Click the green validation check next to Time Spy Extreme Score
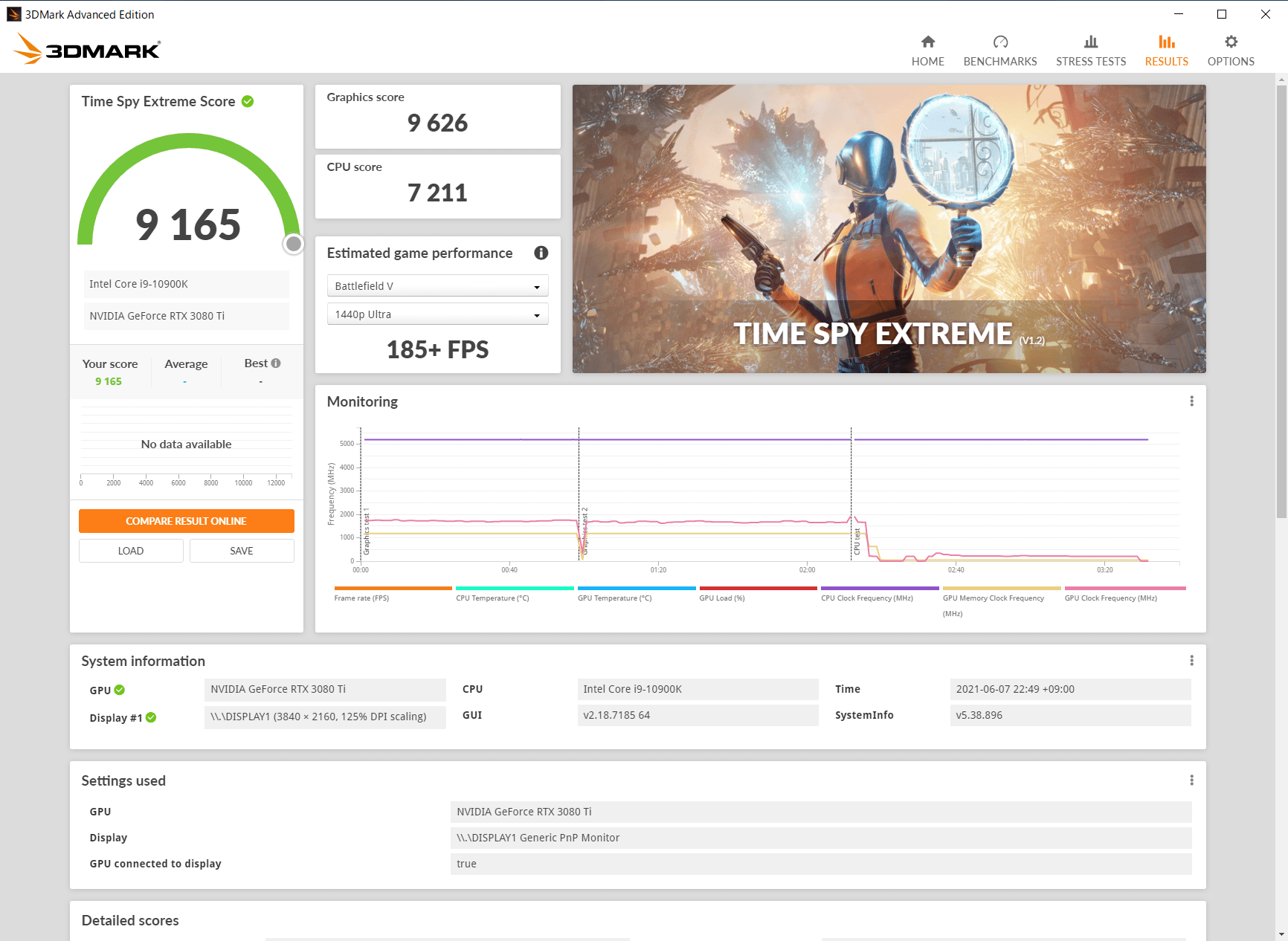1288x941 pixels. coord(248,101)
